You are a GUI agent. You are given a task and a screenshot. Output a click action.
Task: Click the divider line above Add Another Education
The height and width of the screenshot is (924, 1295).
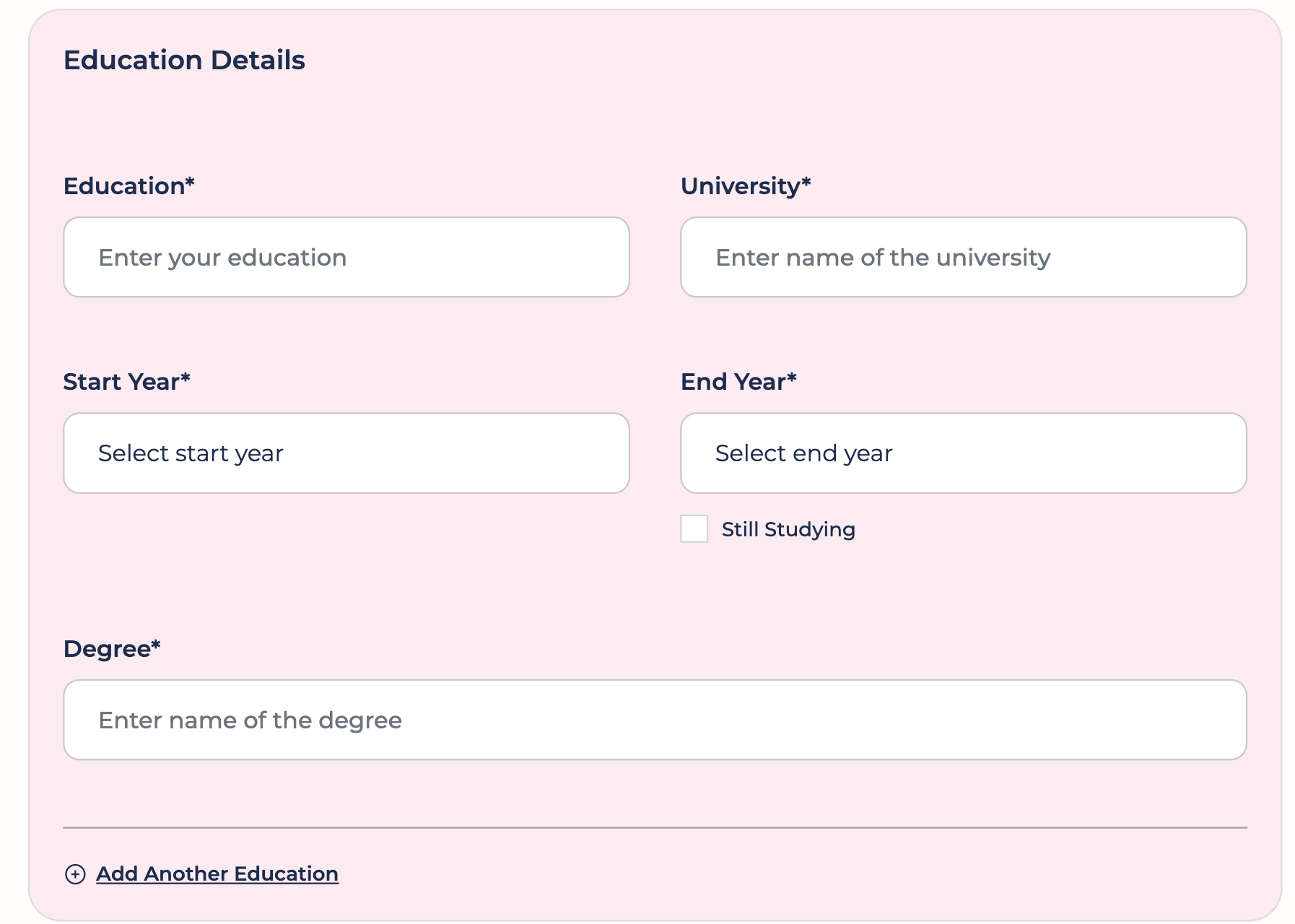655,827
